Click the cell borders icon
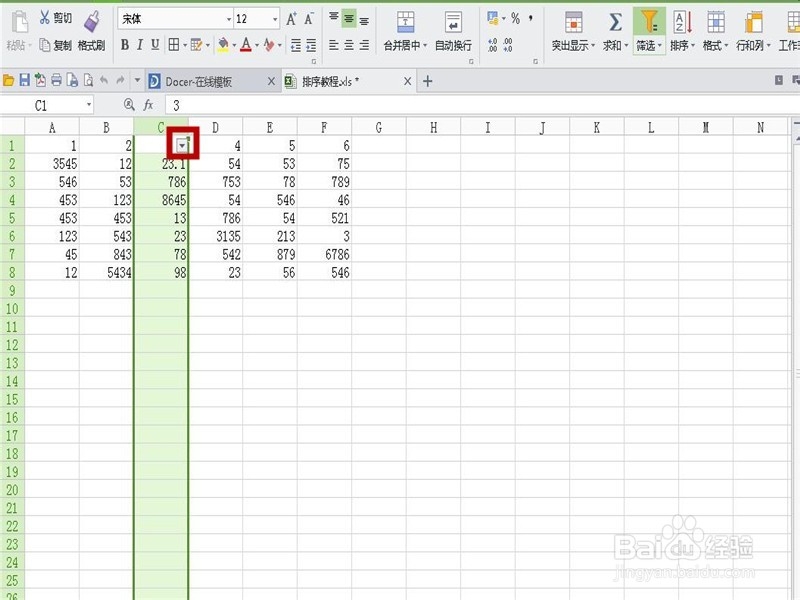The width and height of the screenshot is (800, 600). 173,45
